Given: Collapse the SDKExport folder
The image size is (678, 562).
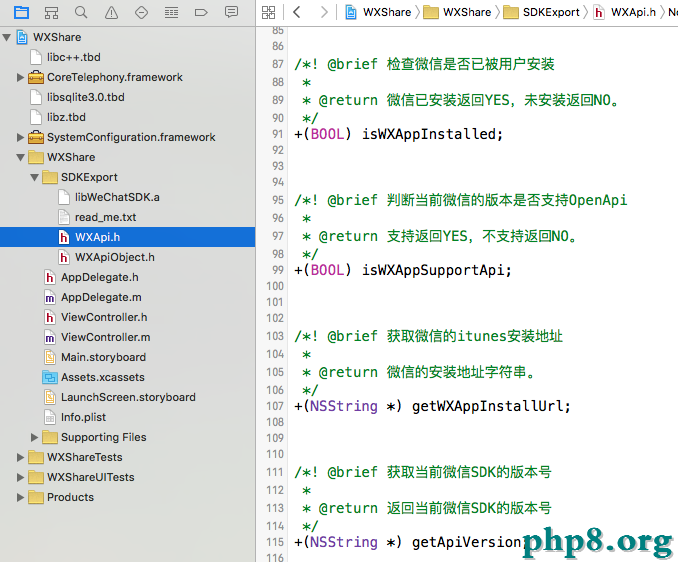Looking at the screenshot, I should [x=35, y=177].
